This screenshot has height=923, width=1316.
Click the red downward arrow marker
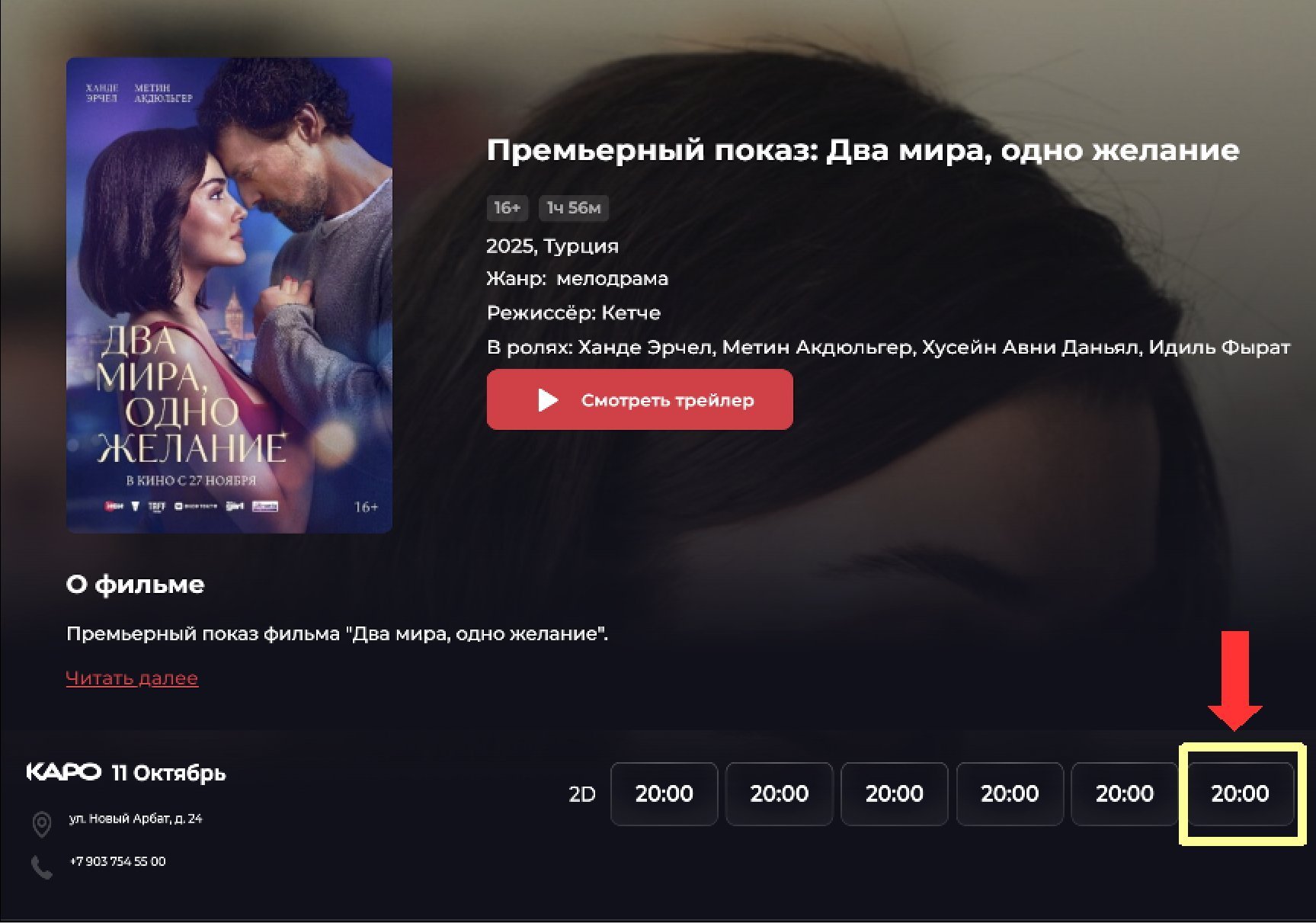tap(1235, 681)
